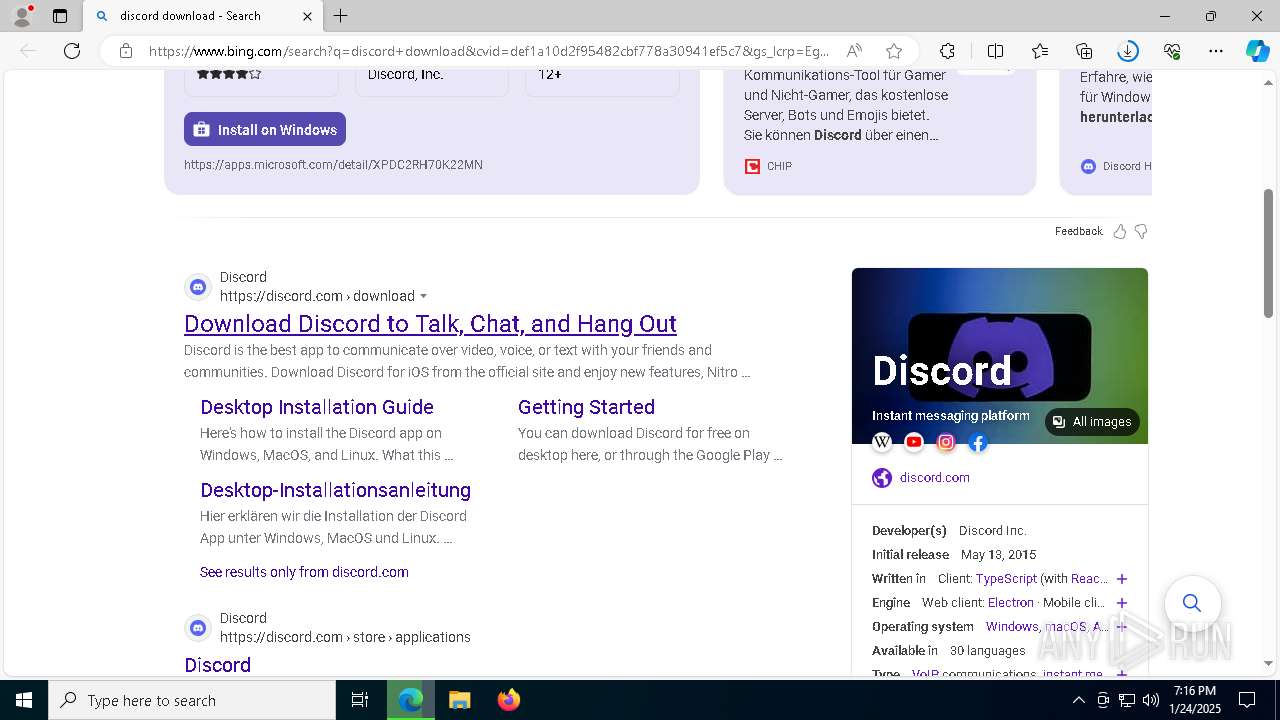The image size is (1280, 720).
Task: Open Desktop Installation Guide link
Action: (317, 407)
